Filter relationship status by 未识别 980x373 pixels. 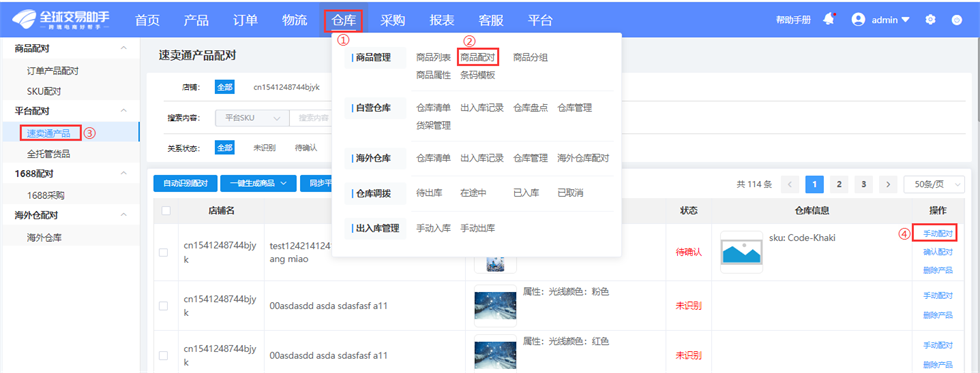pyautogui.click(x=264, y=148)
